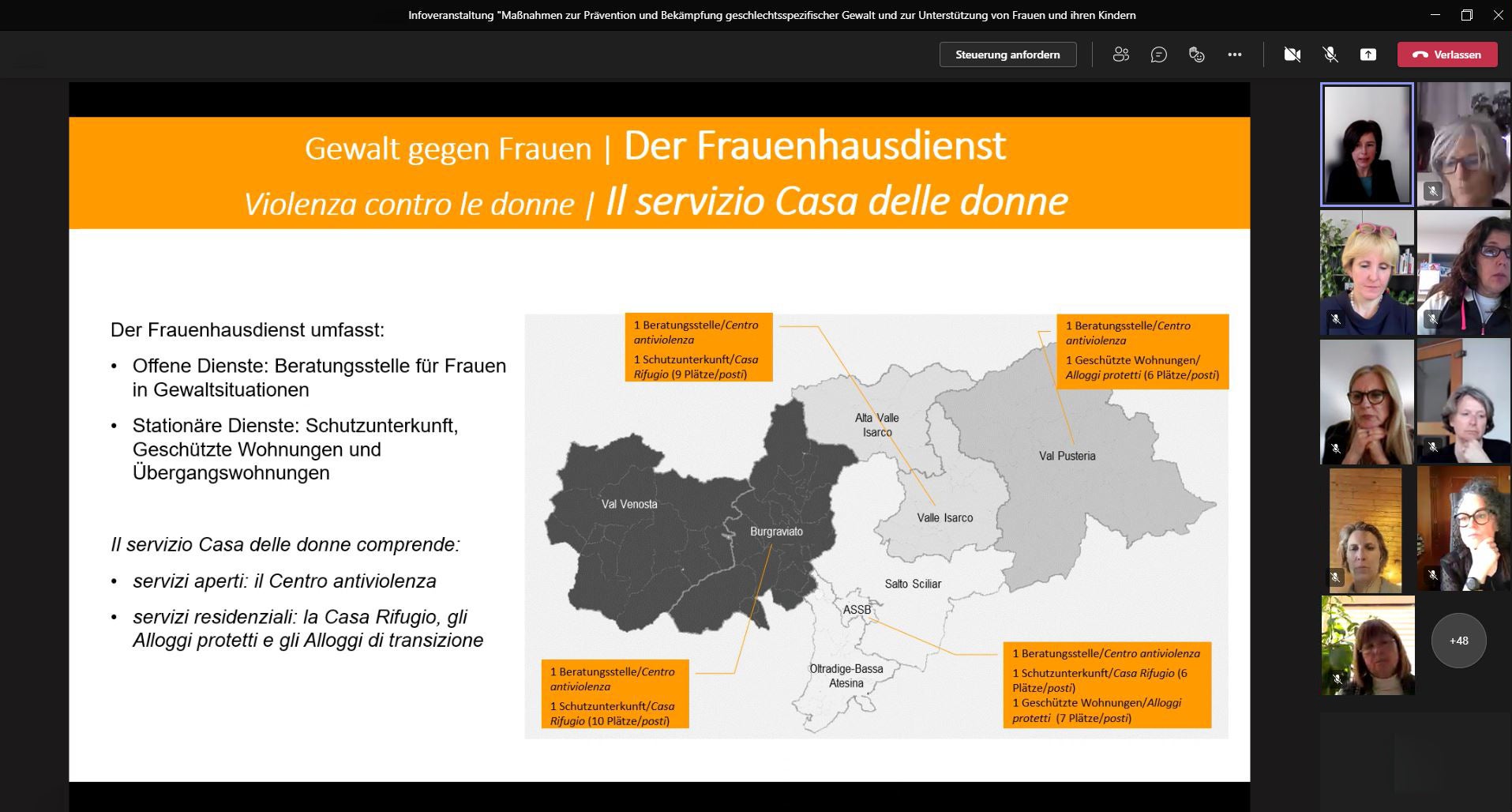Click the share content icon
This screenshot has width=1512, height=812.
point(1368,55)
